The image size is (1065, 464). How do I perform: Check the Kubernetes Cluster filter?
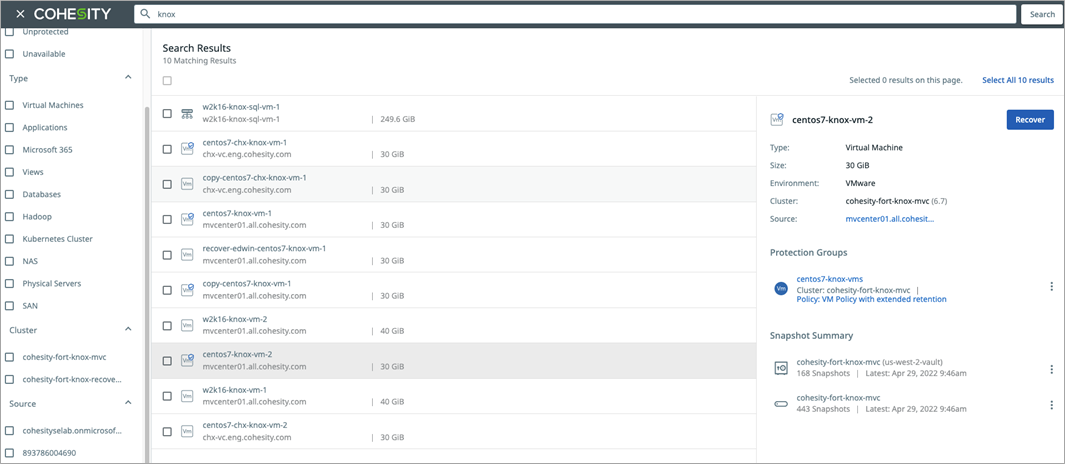(10, 239)
